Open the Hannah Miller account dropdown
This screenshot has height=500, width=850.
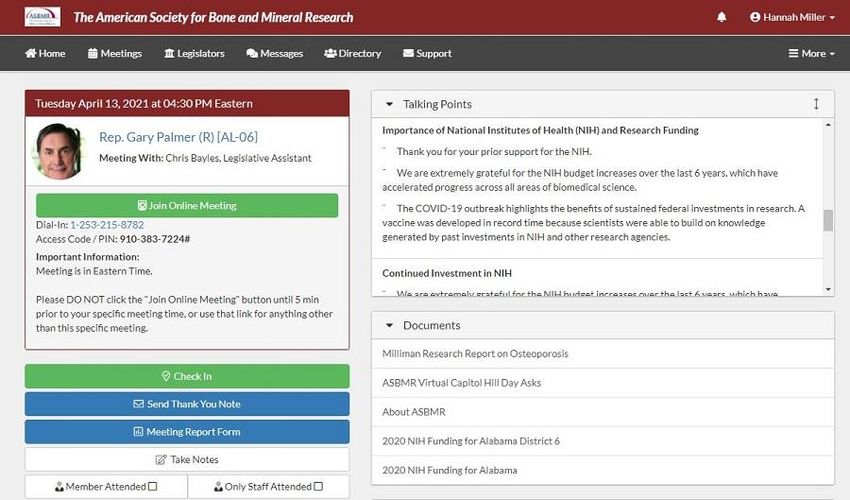(x=793, y=17)
